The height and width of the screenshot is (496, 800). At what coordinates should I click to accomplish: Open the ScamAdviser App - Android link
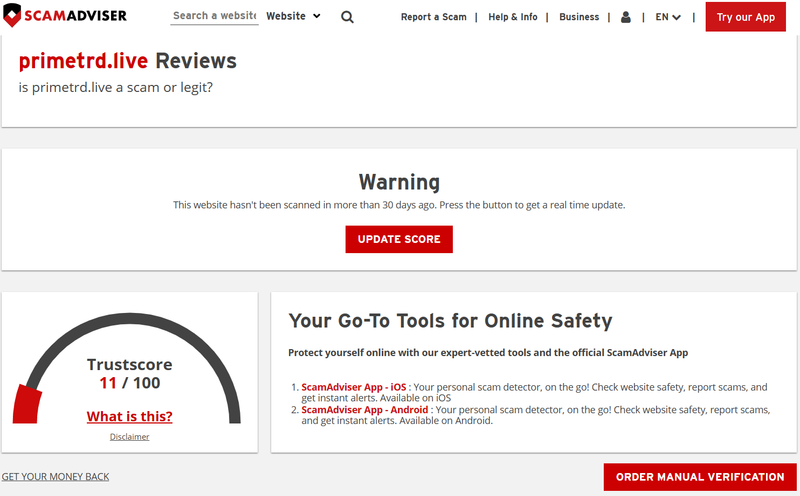point(364,410)
